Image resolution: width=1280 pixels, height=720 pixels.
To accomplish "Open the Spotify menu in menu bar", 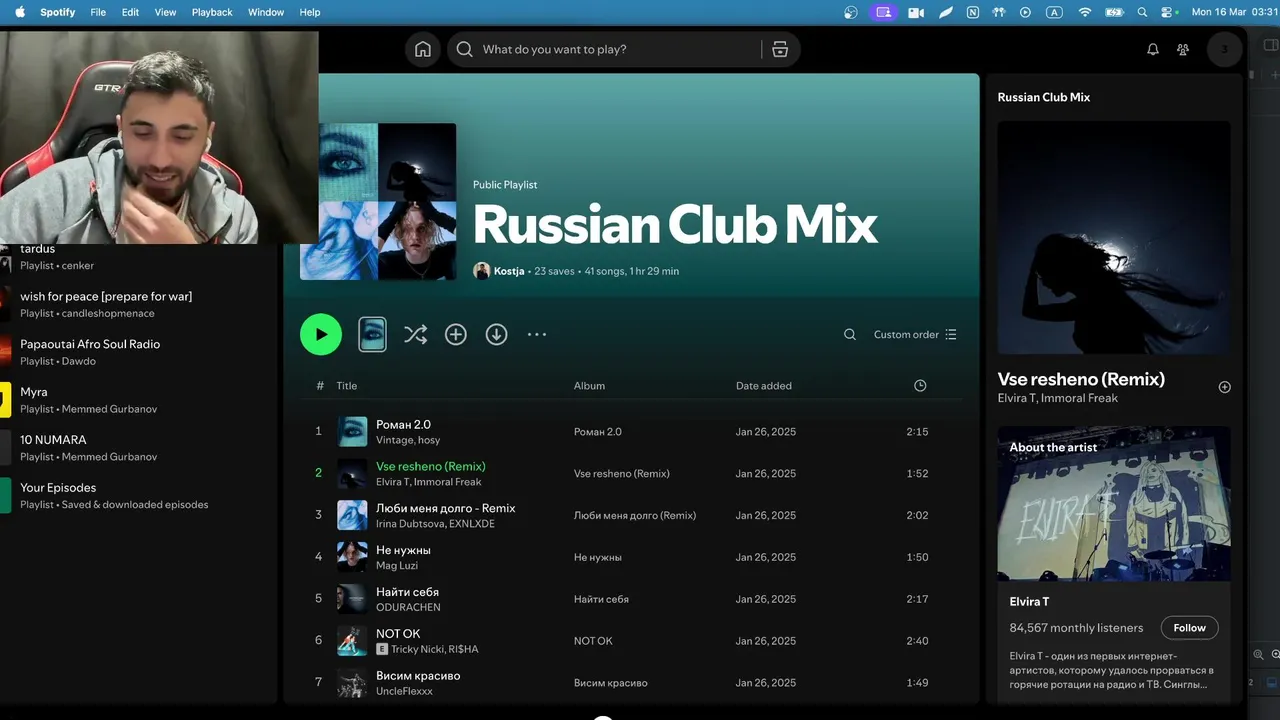I will tap(57, 12).
